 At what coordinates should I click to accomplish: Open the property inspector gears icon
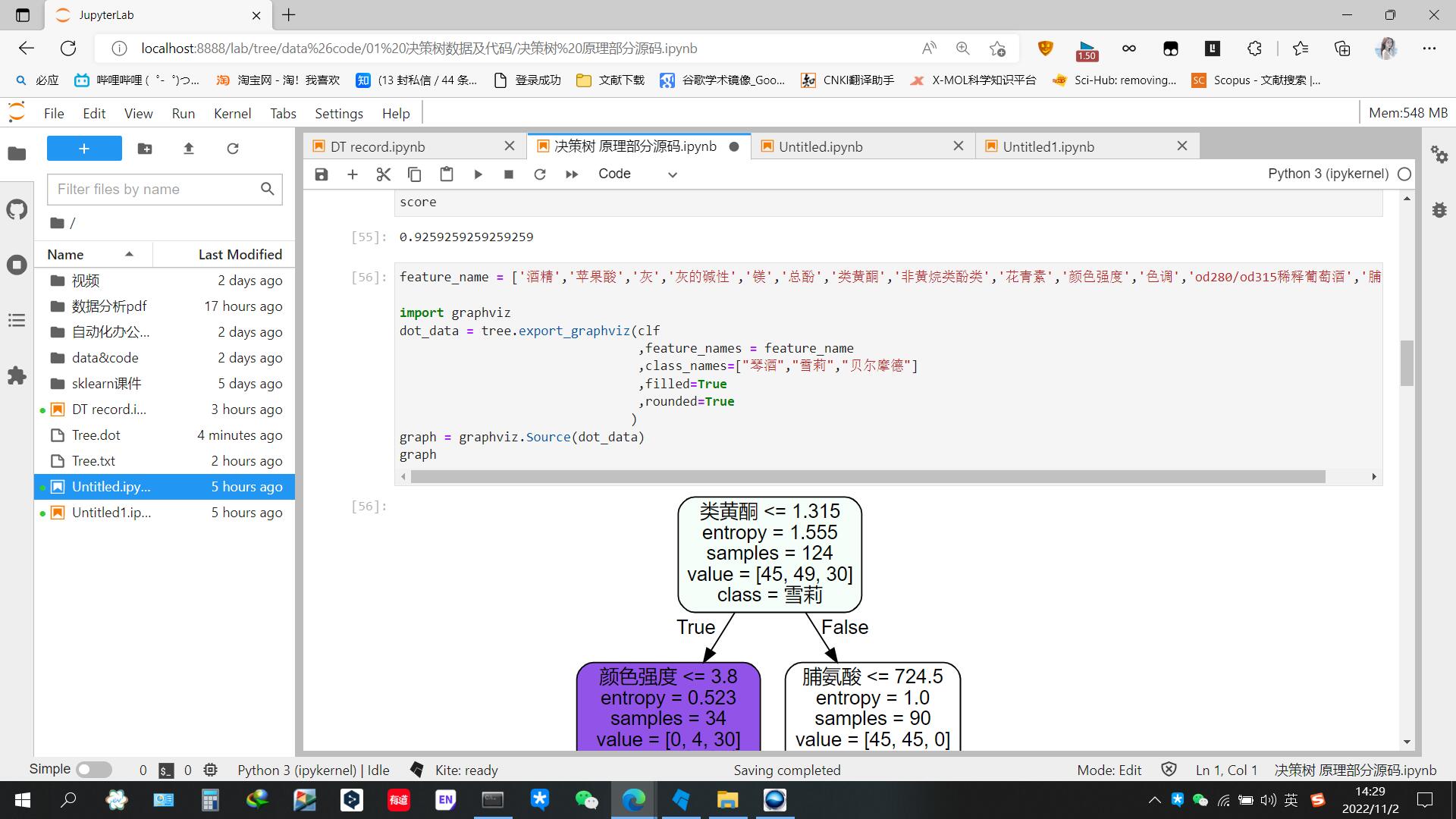coord(1439,155)
